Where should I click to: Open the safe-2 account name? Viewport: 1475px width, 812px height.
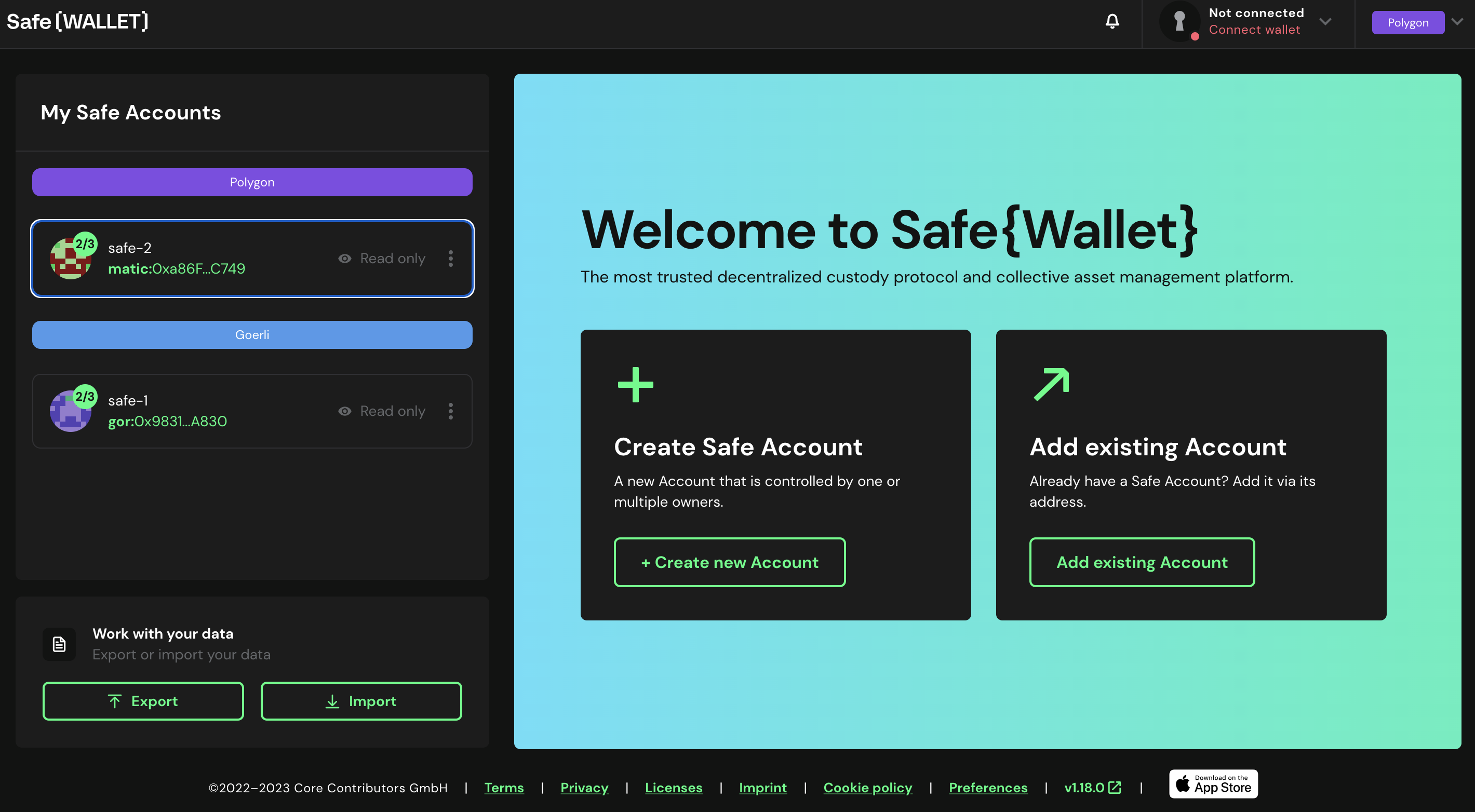click(x=130, y=248)
